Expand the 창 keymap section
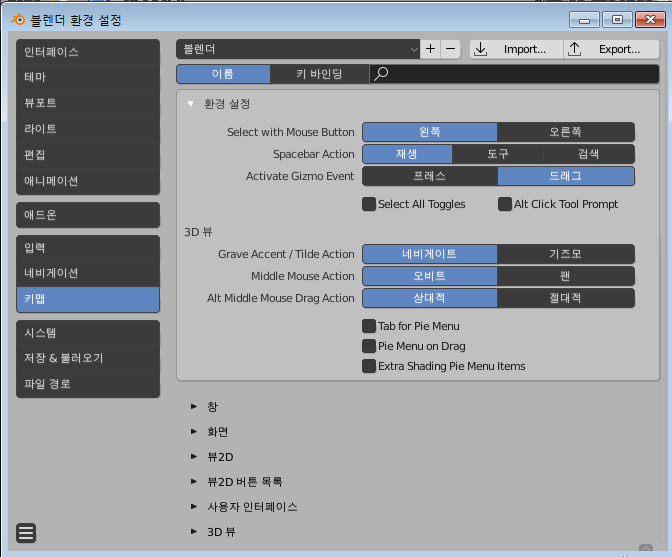The width and height of the screenshot is (672, 557). [x=194, y=407]
